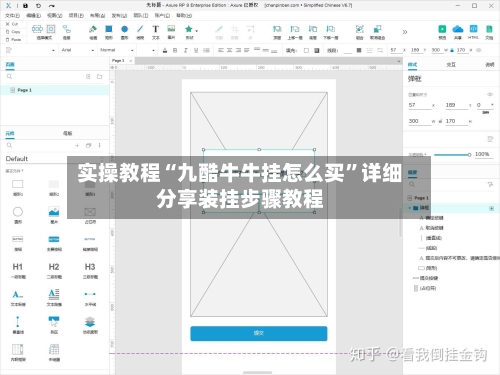This screenshot has width=500, height=375.
Task: Select the Connect tool
Action: coord(67,32)
